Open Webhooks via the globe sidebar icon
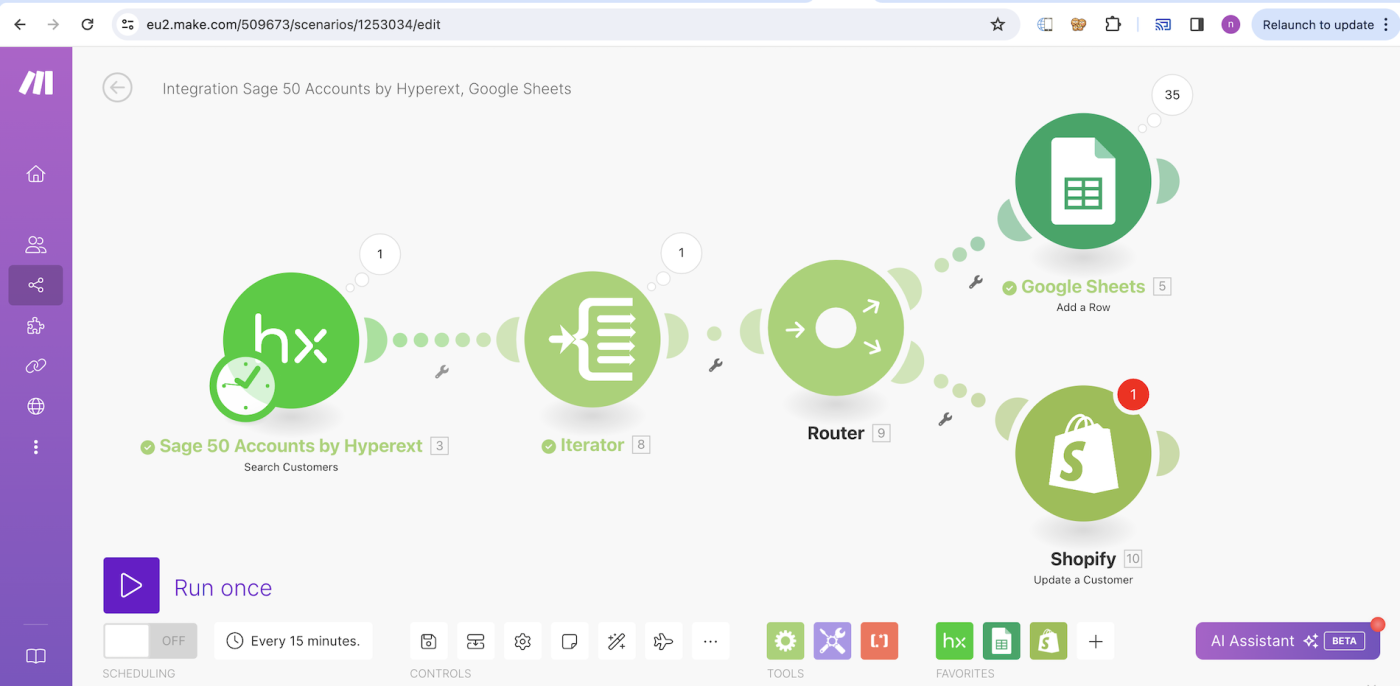 coord(36,405)
